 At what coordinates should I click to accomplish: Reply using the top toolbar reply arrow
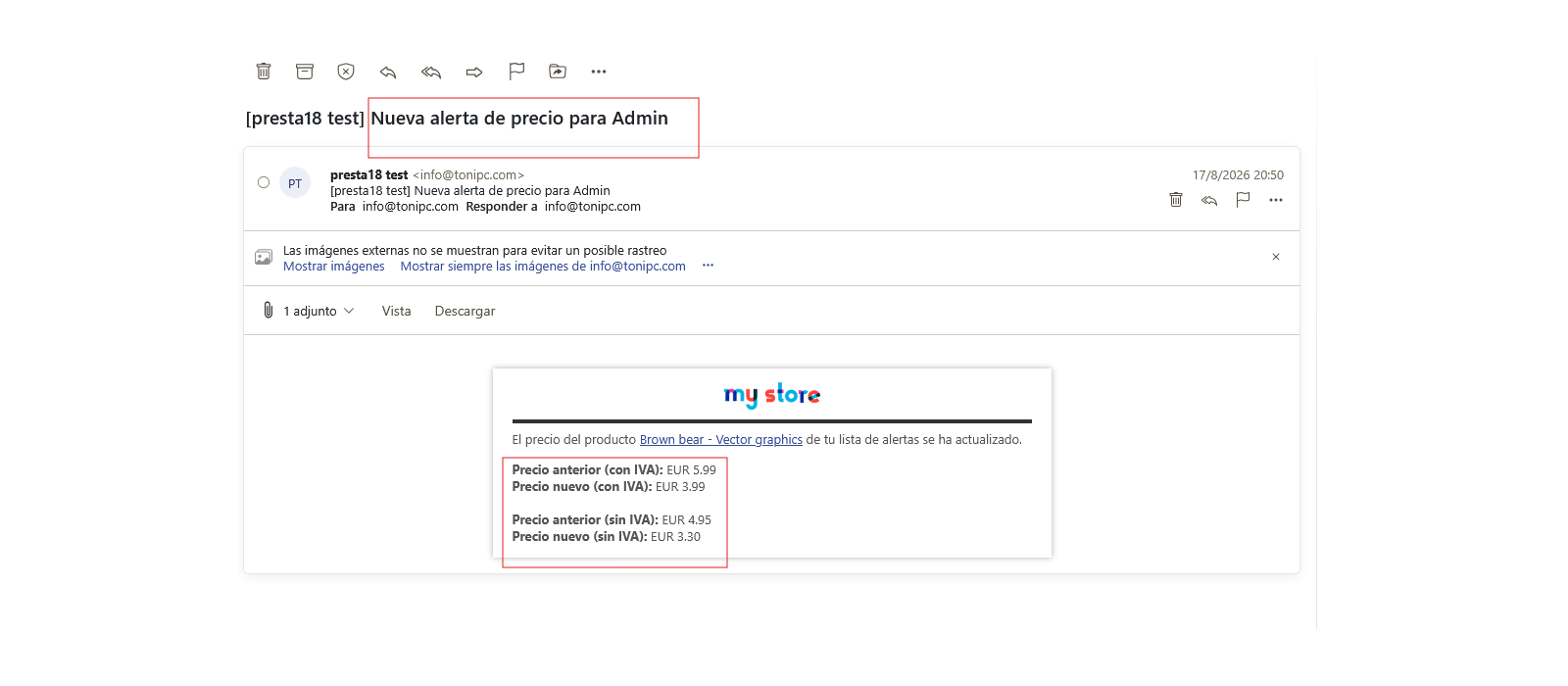pyautogui.click(x=388, y=72)
